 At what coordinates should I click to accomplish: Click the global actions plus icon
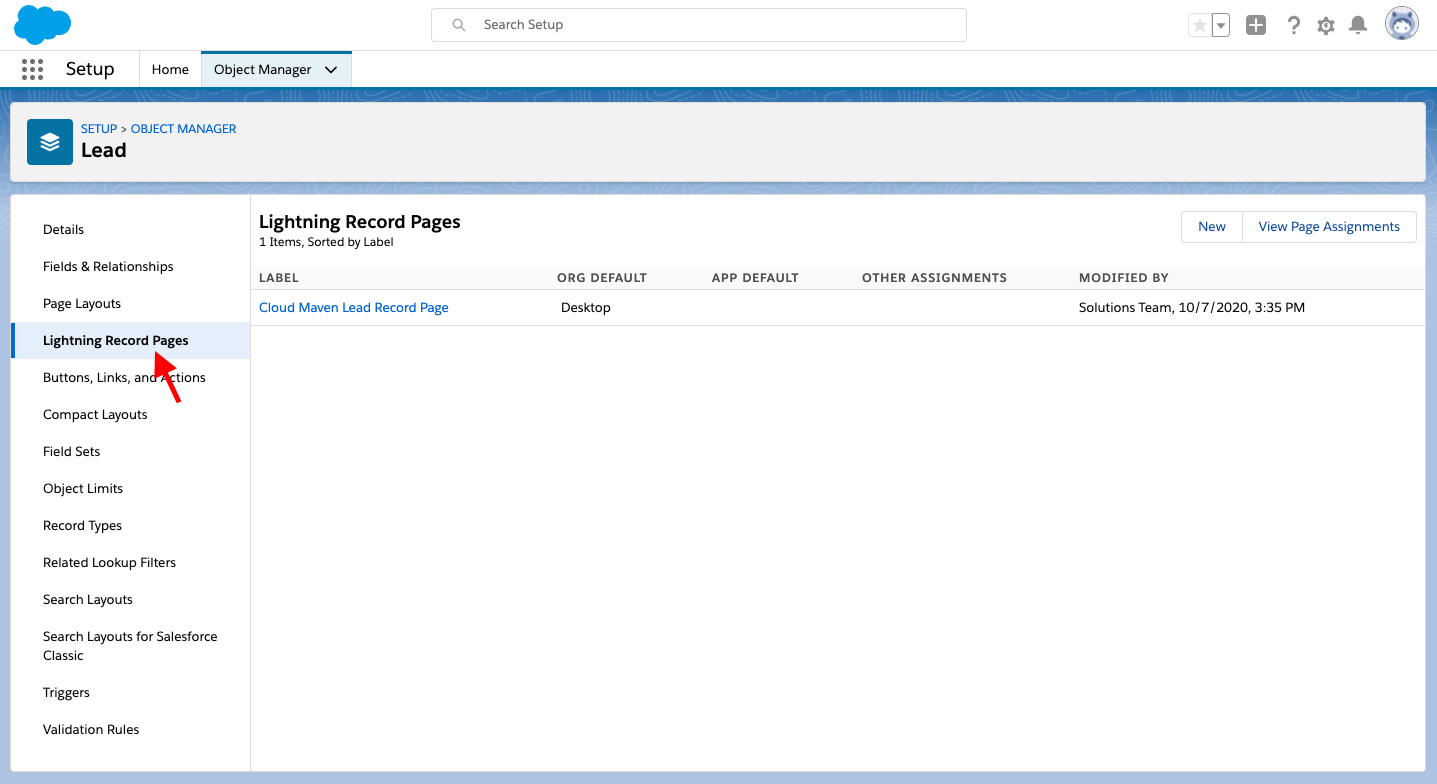pos(1256,26)
